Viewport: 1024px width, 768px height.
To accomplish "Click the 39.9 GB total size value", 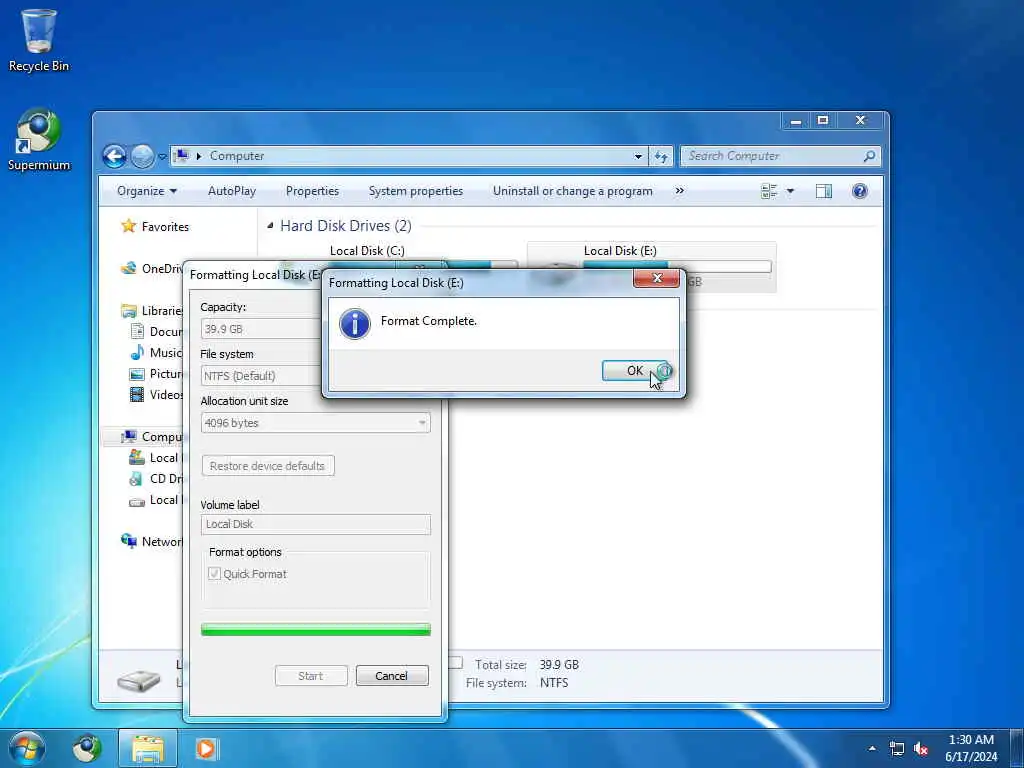I will [x=559, y=665].
